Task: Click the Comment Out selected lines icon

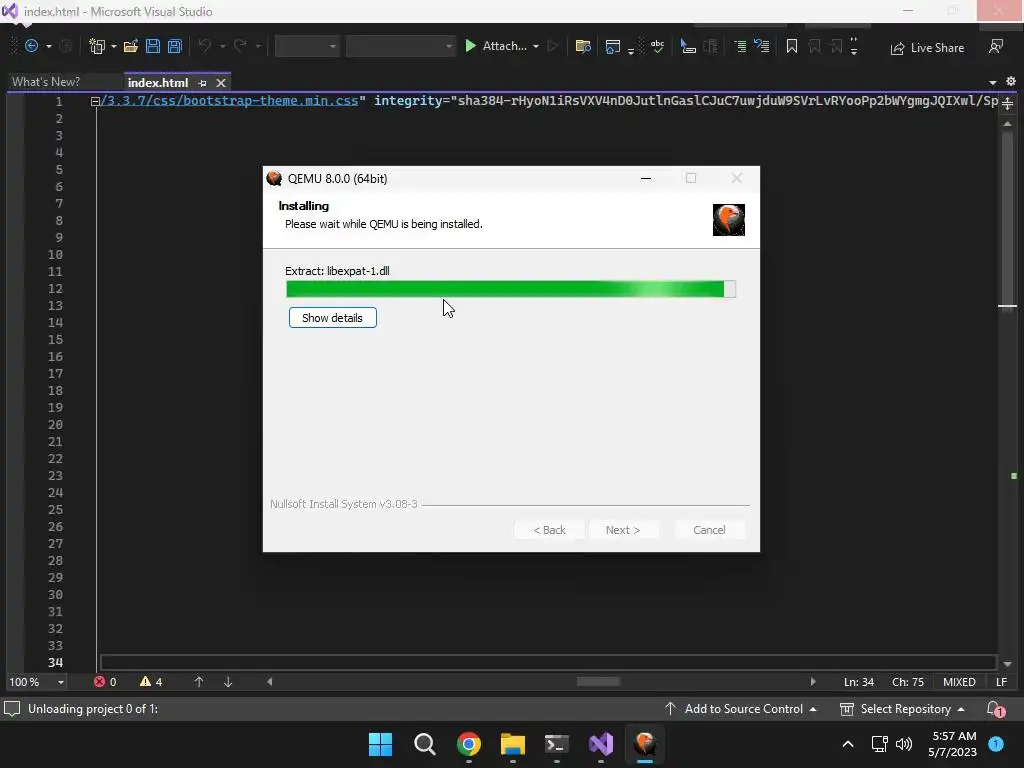Action: point(739,46)
